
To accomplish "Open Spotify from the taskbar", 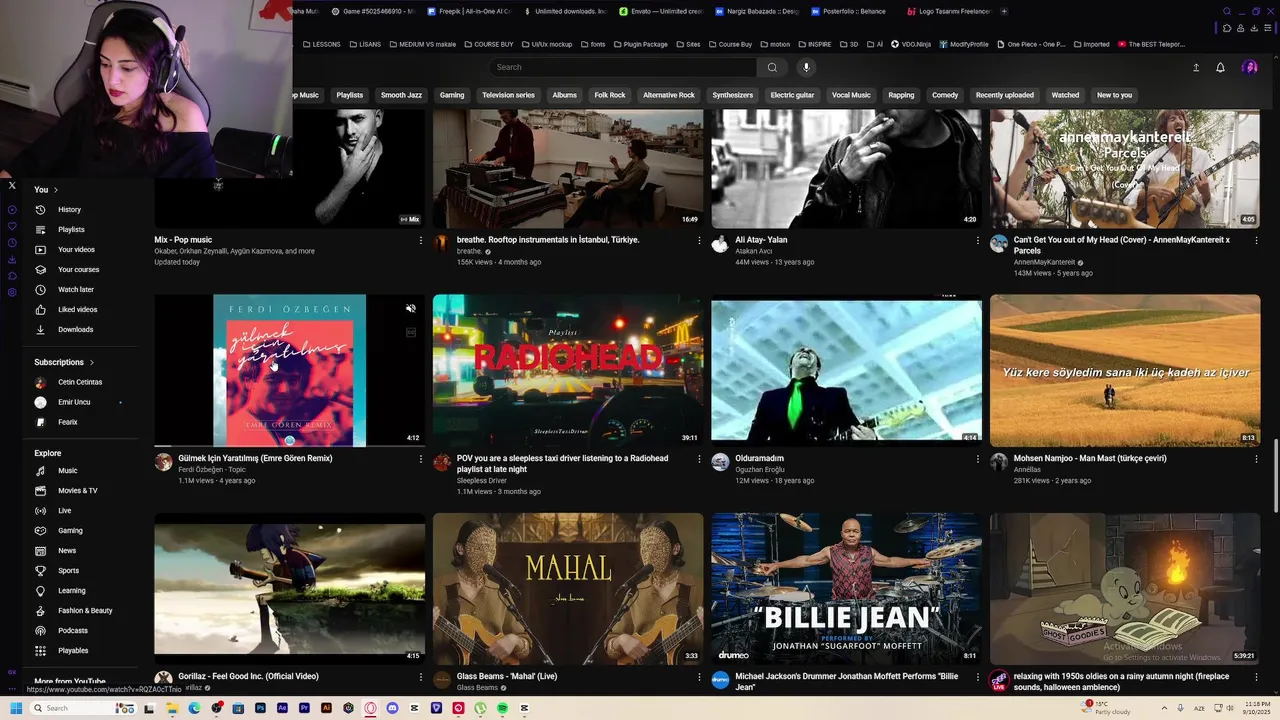I will click(502, 708).
